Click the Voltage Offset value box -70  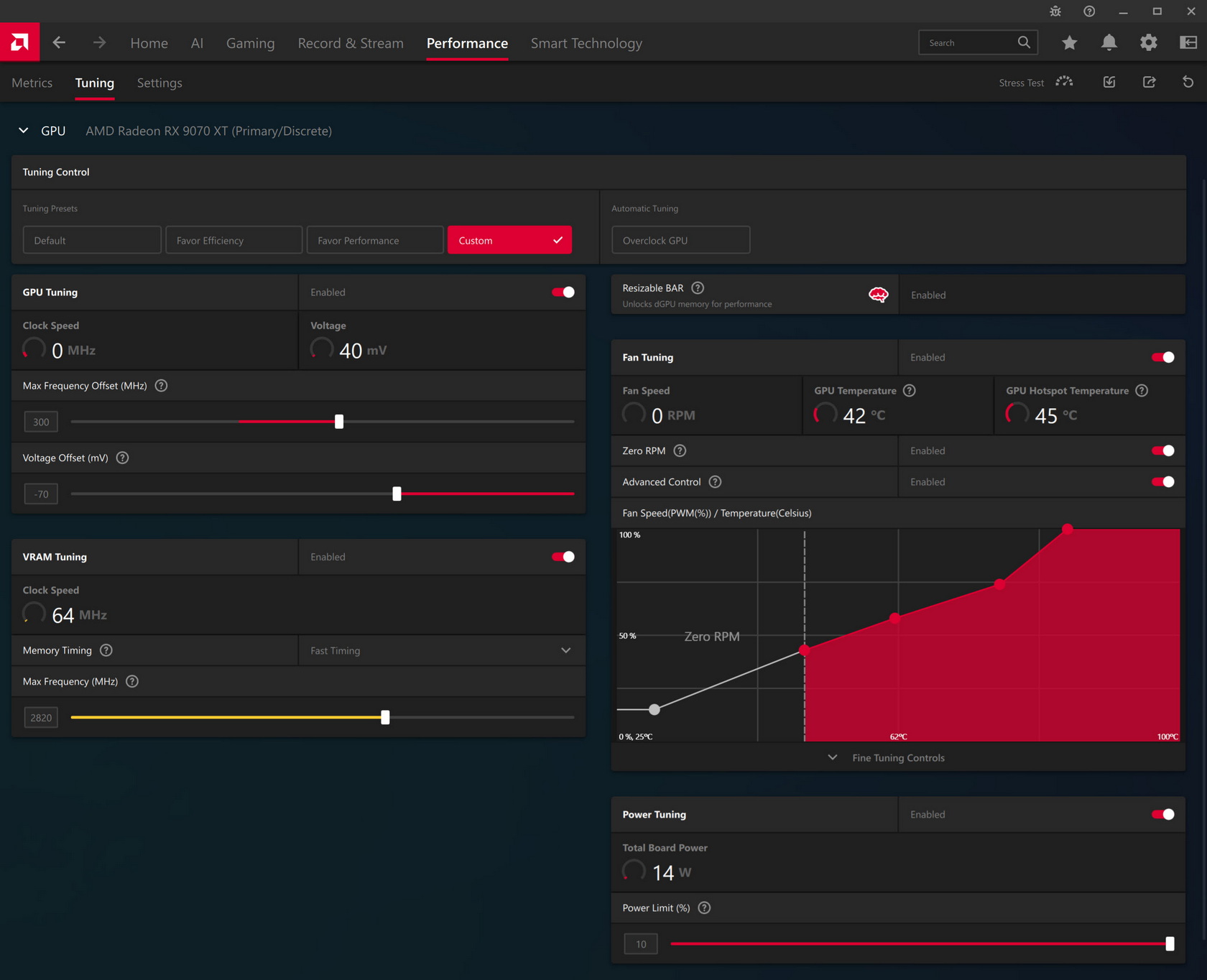[x=41, y=494]
